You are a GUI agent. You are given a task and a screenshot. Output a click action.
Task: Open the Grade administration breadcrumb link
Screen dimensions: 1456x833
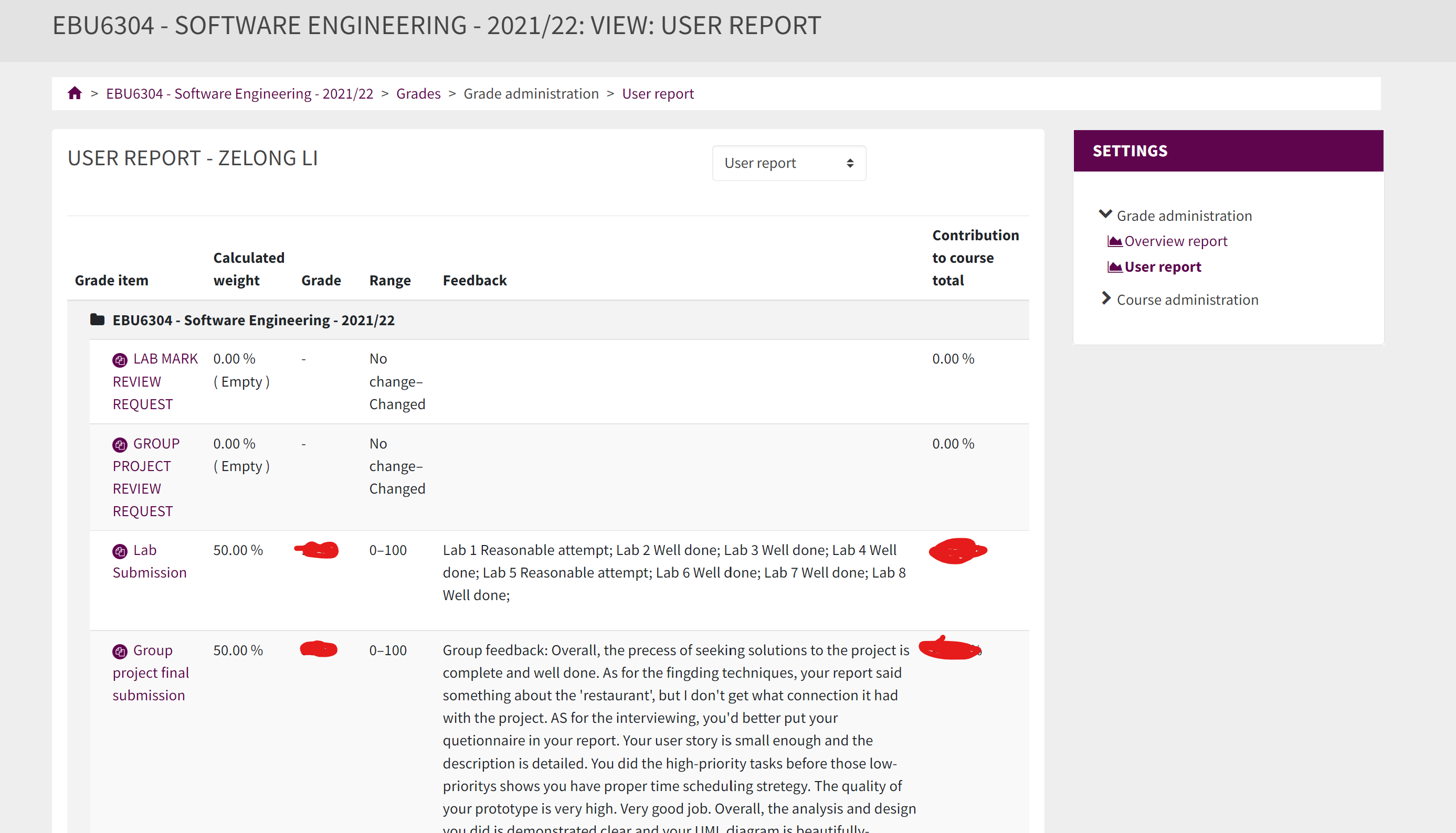point(531,93)
